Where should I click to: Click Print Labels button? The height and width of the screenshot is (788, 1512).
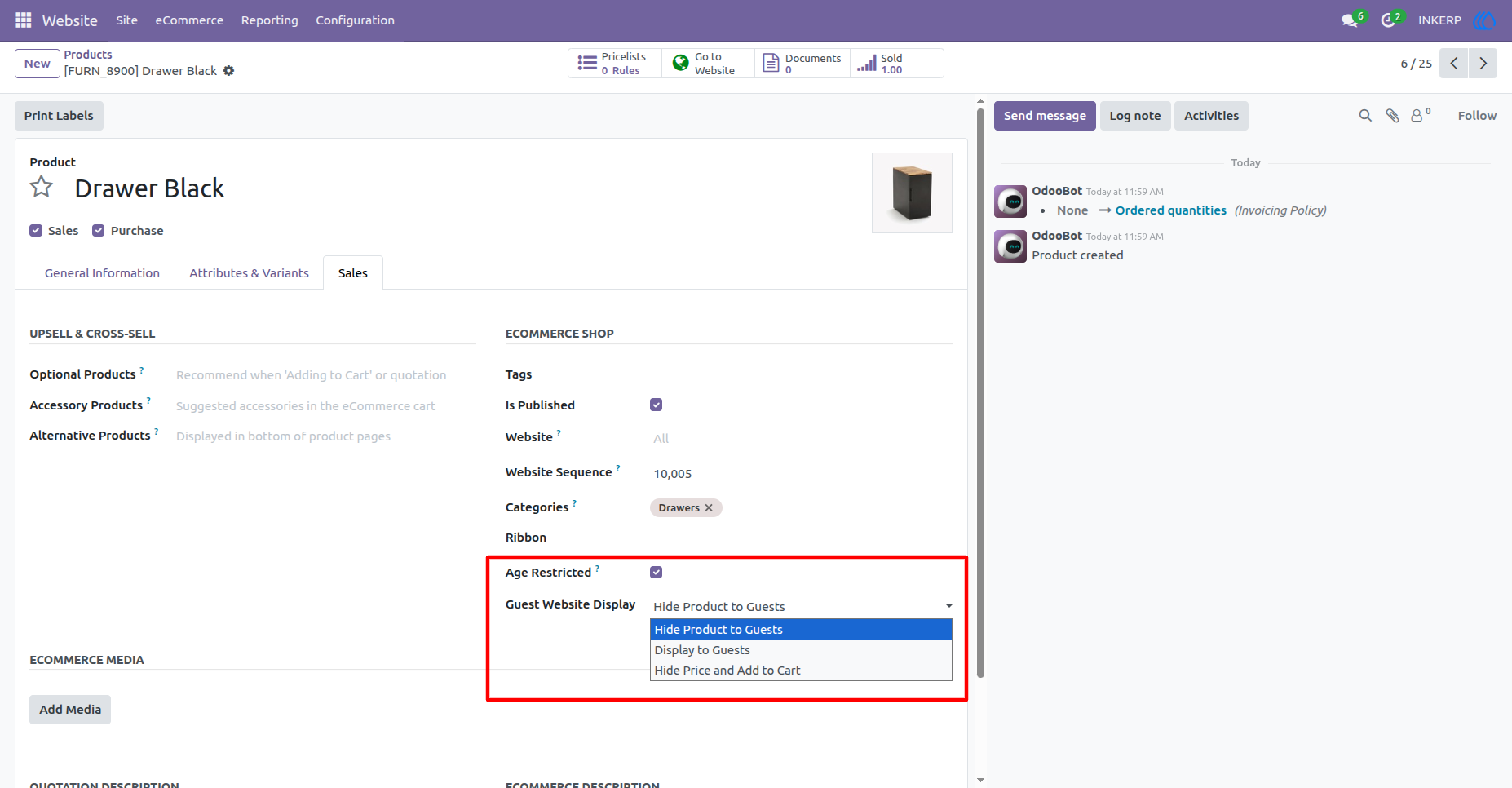59,116
